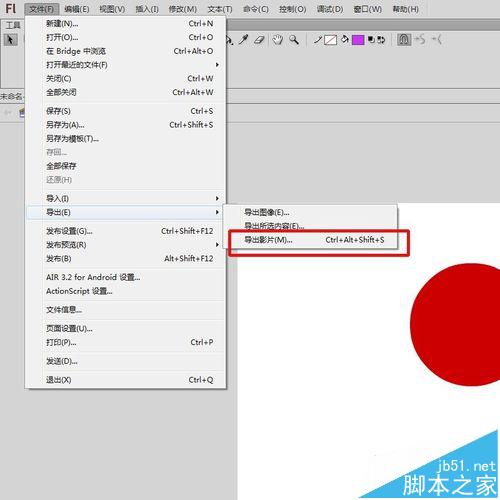
Task: Choose 导出影片(M)... in submenu
Action: 311,239
